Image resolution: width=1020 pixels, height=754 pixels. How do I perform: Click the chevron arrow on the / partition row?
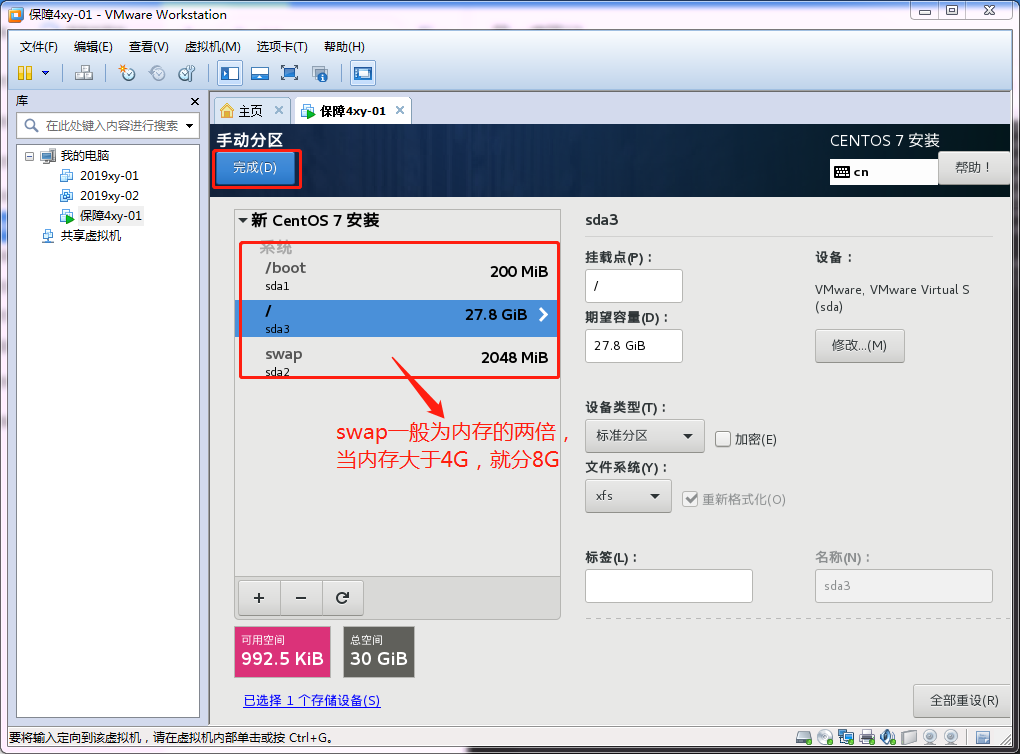[x=543, y=315]
